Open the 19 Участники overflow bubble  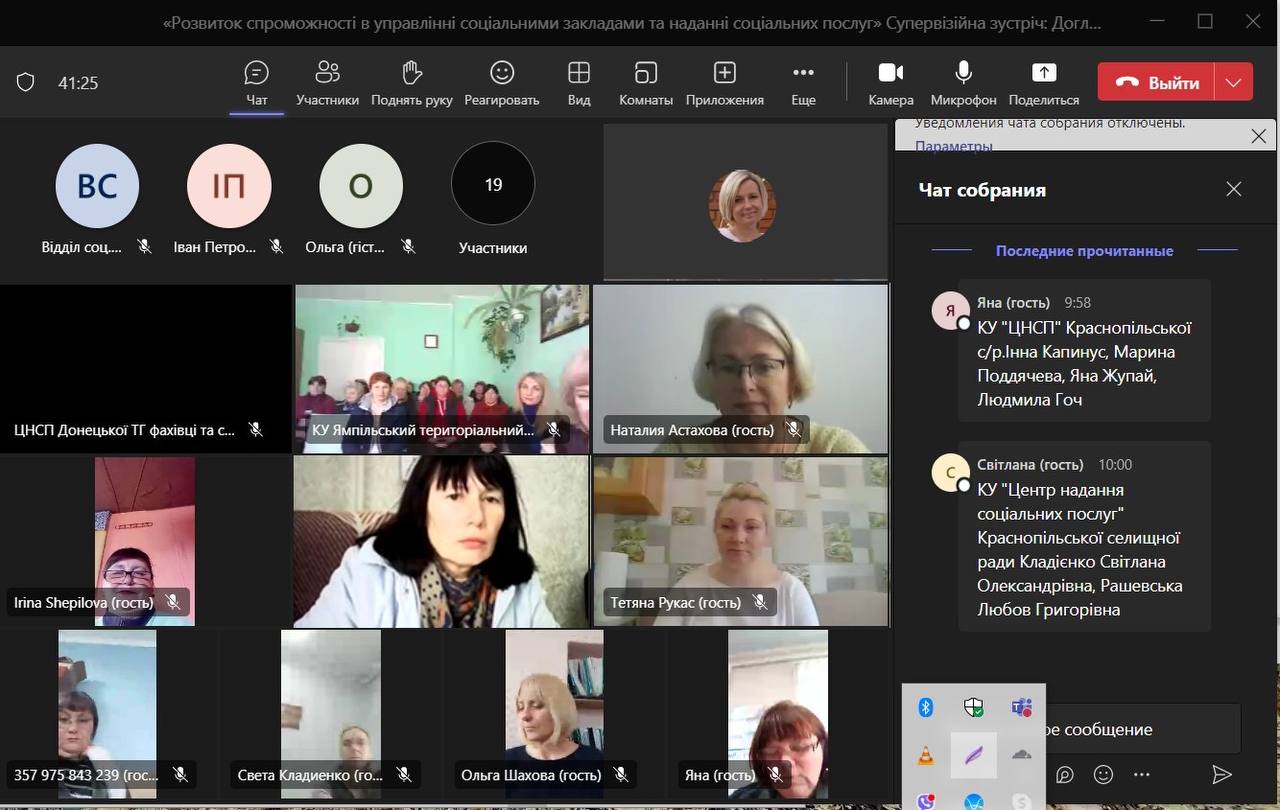click(493, 184)
